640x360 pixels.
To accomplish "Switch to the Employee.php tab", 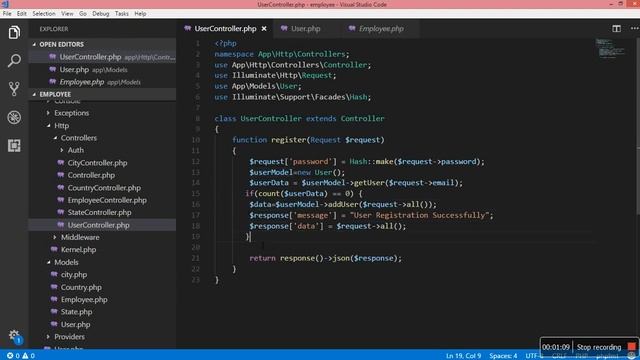I will click(381, 29).
